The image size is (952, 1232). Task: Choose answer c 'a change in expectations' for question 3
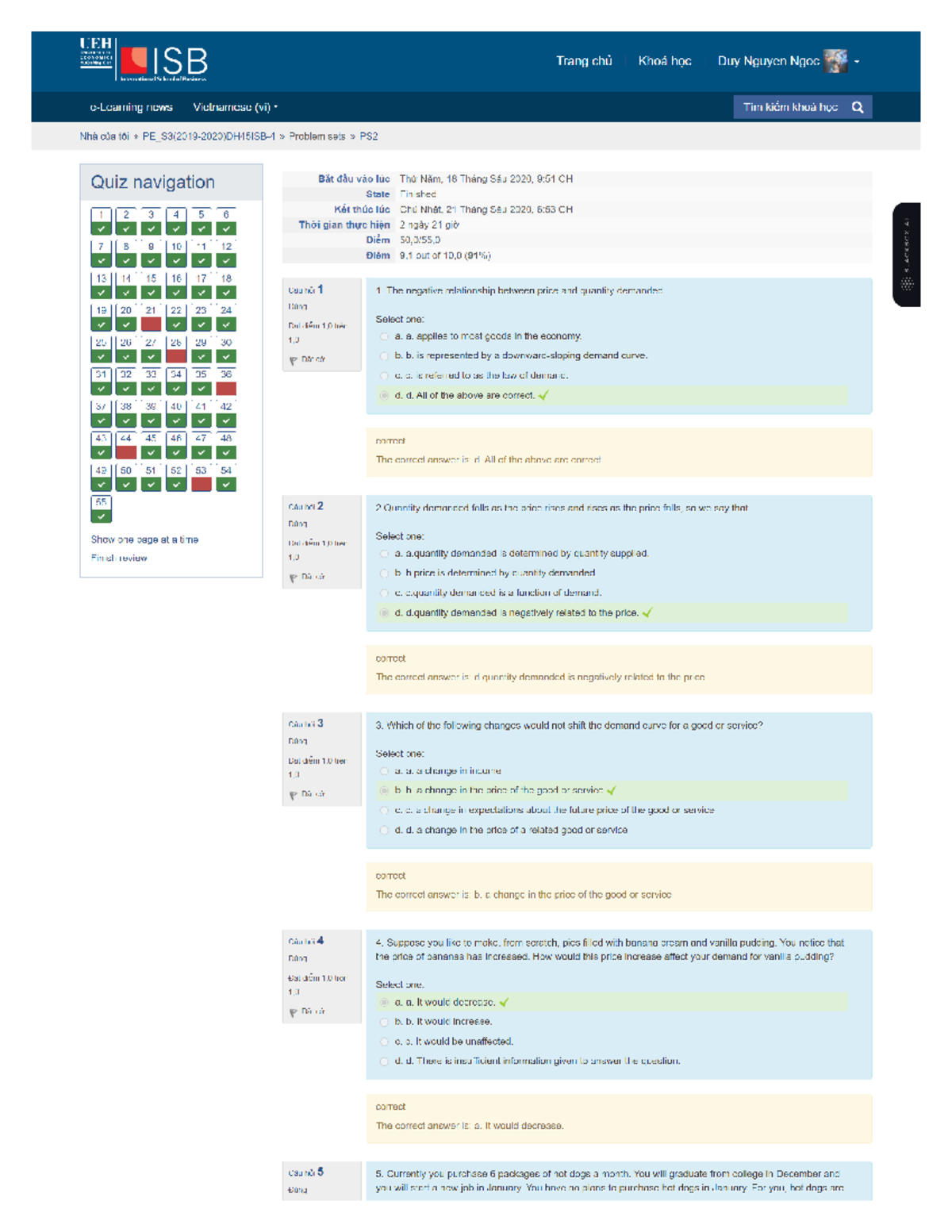tap(383, 810)
